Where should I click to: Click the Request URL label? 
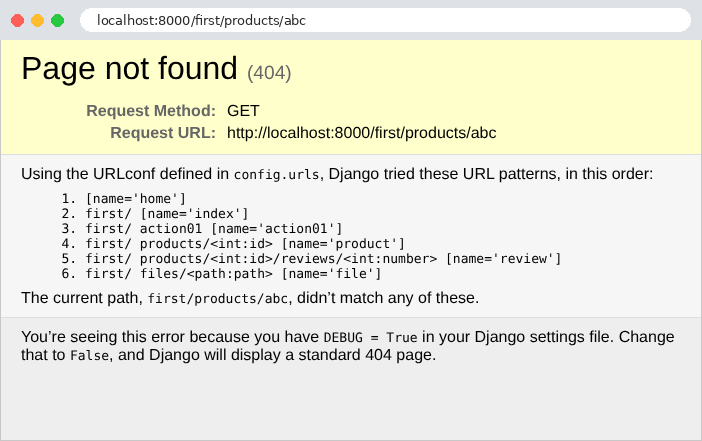163,133
